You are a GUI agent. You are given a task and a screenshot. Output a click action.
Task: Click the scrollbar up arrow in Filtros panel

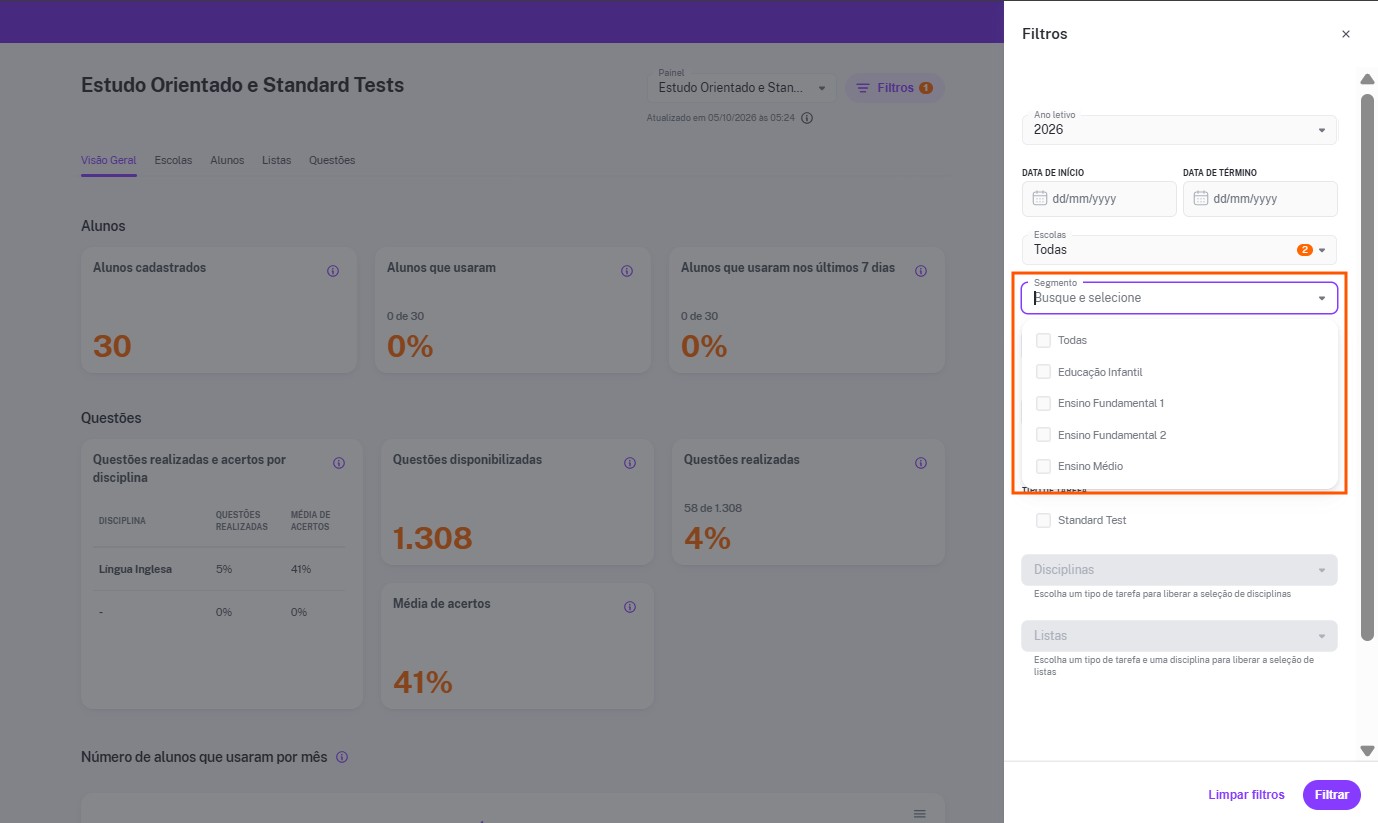tap(1367, 79)
